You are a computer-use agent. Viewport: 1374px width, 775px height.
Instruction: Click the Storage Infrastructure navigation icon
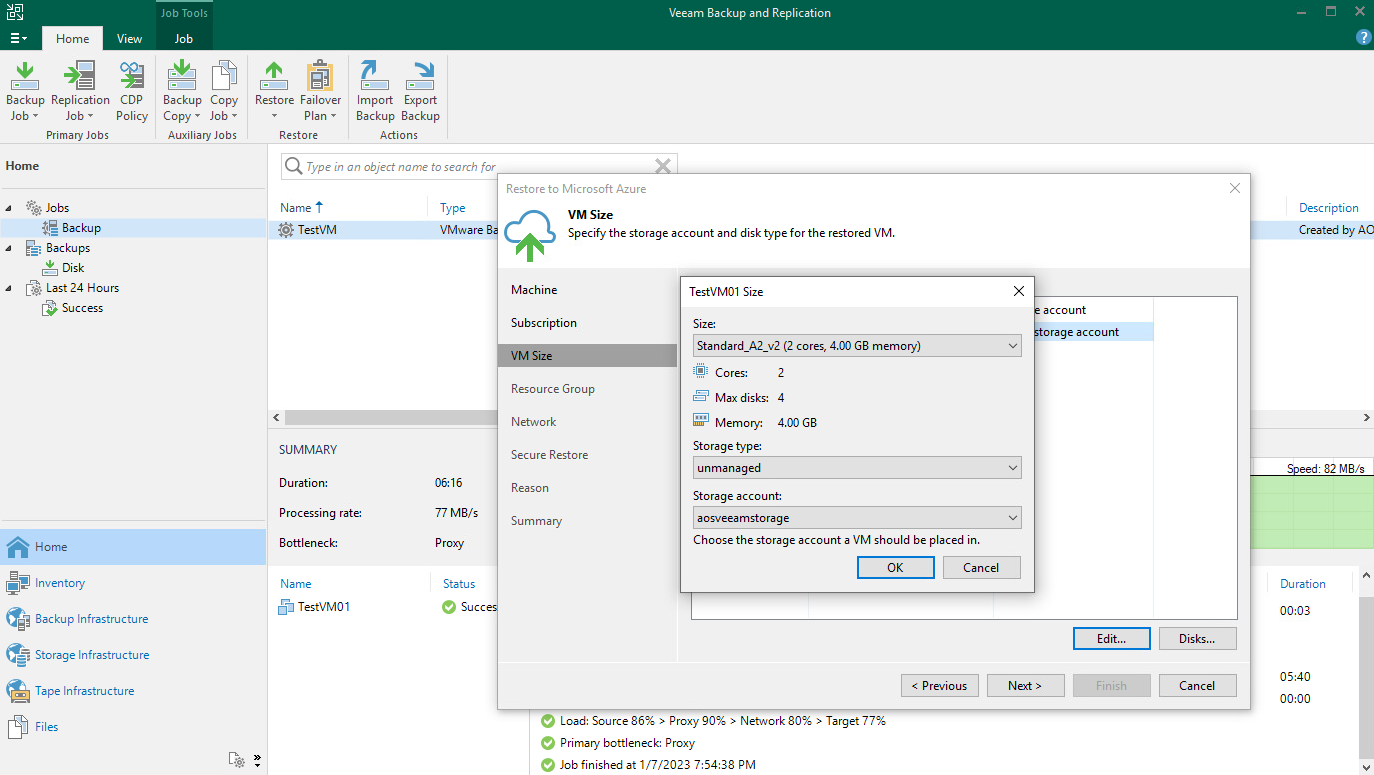pos(18,655)
